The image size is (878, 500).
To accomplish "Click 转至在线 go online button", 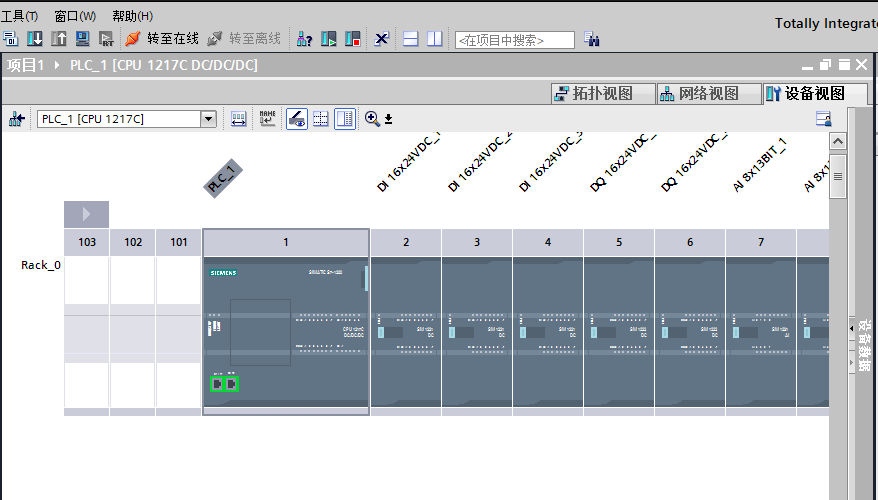I will (163, 39).
